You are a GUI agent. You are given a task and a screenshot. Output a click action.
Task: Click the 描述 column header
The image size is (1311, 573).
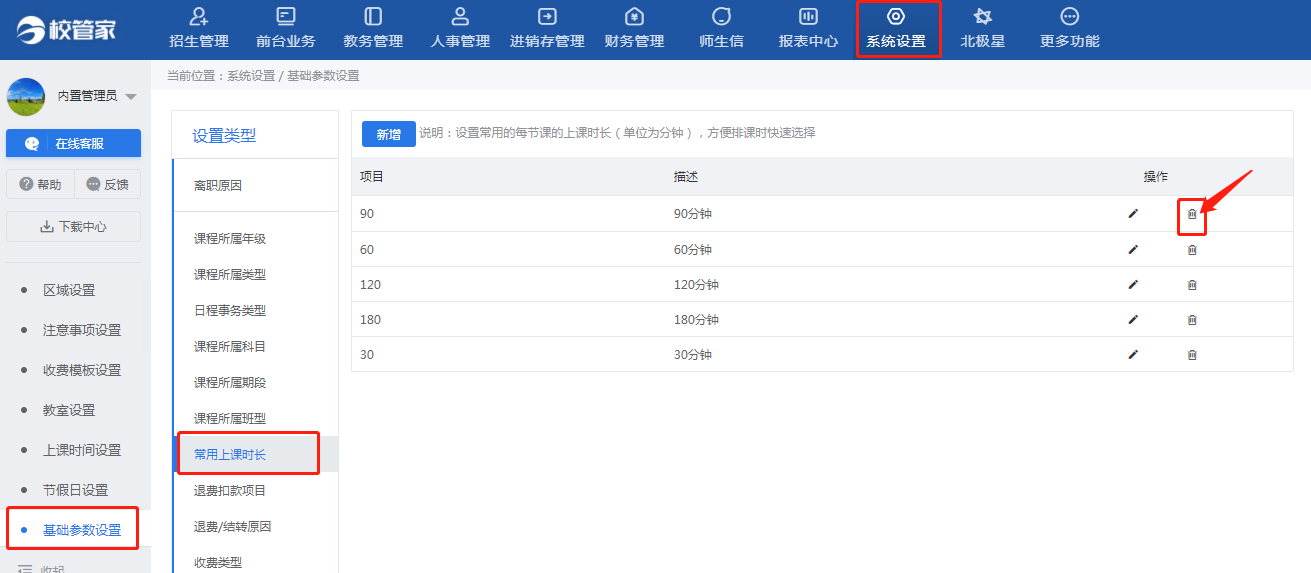click(x=686, y=177)
